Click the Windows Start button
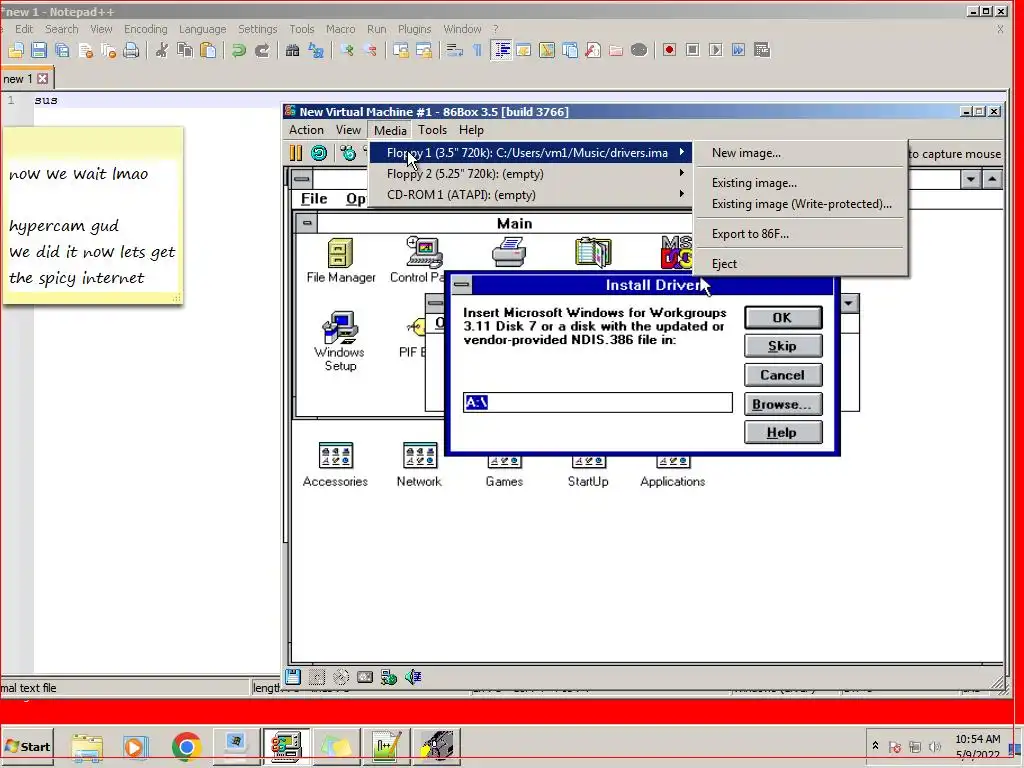The height and width of the screenshot is (768, 1024). tap(27, 746)
